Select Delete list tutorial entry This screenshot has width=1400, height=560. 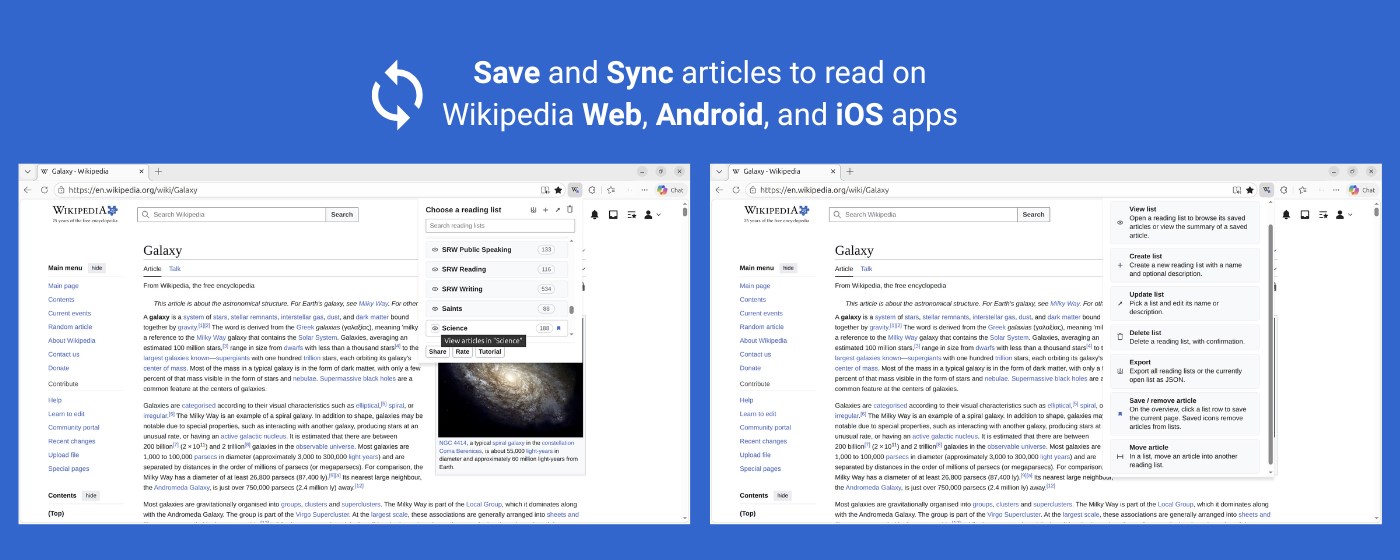click(1186, 338)
